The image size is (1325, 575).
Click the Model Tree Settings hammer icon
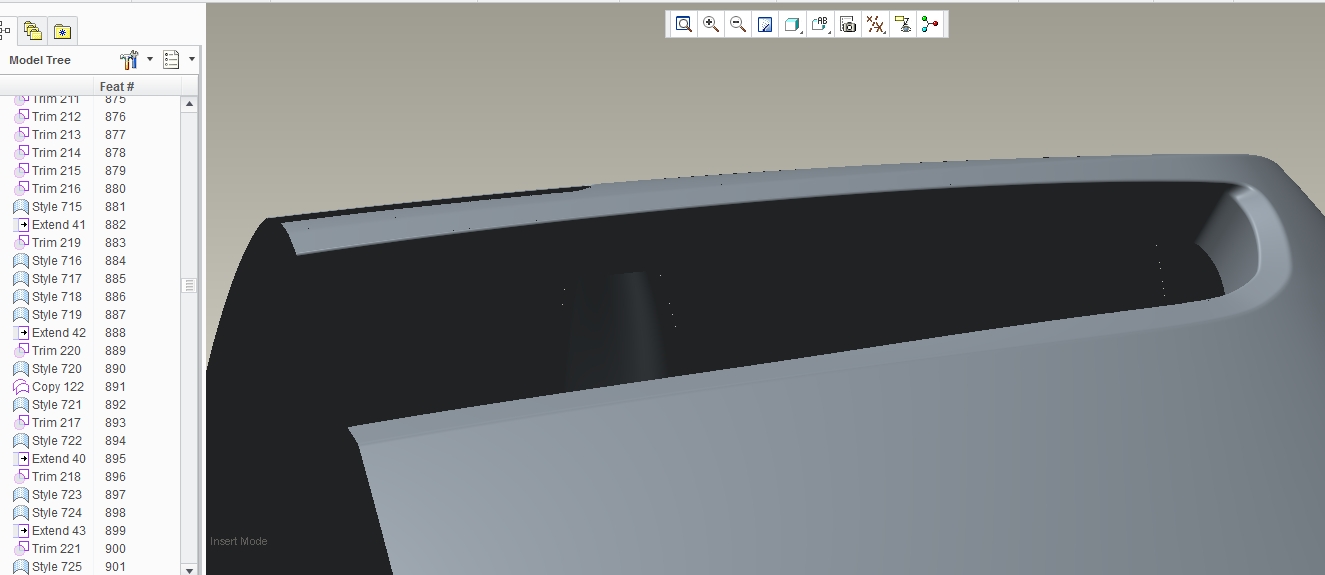129,60
